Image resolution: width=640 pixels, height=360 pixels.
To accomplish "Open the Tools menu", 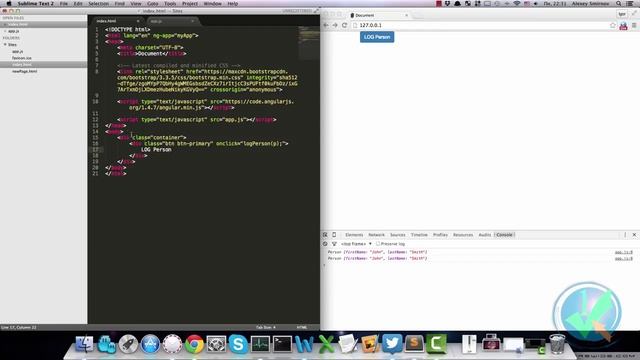I will tap(170, 4).
